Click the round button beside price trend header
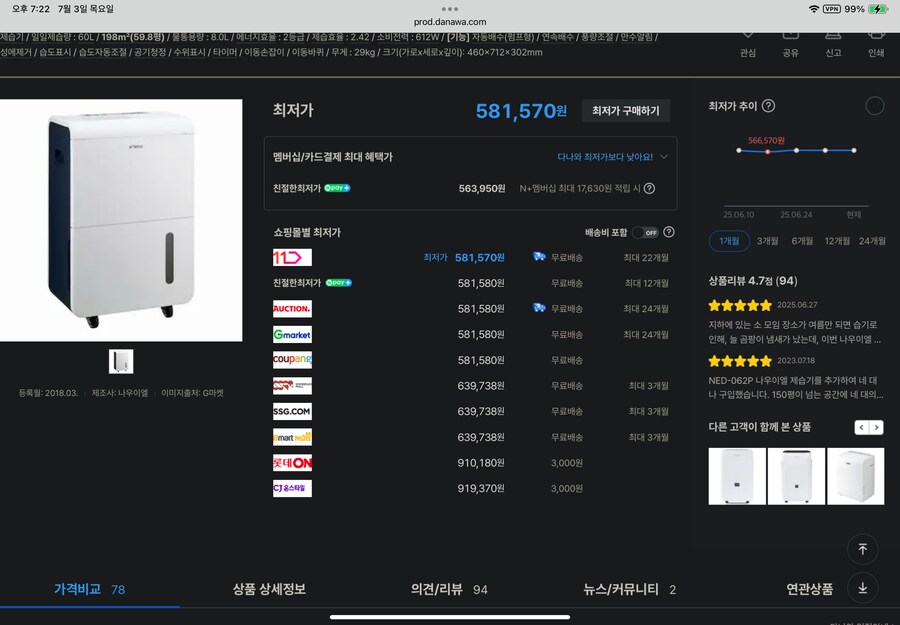 point(874,106)
